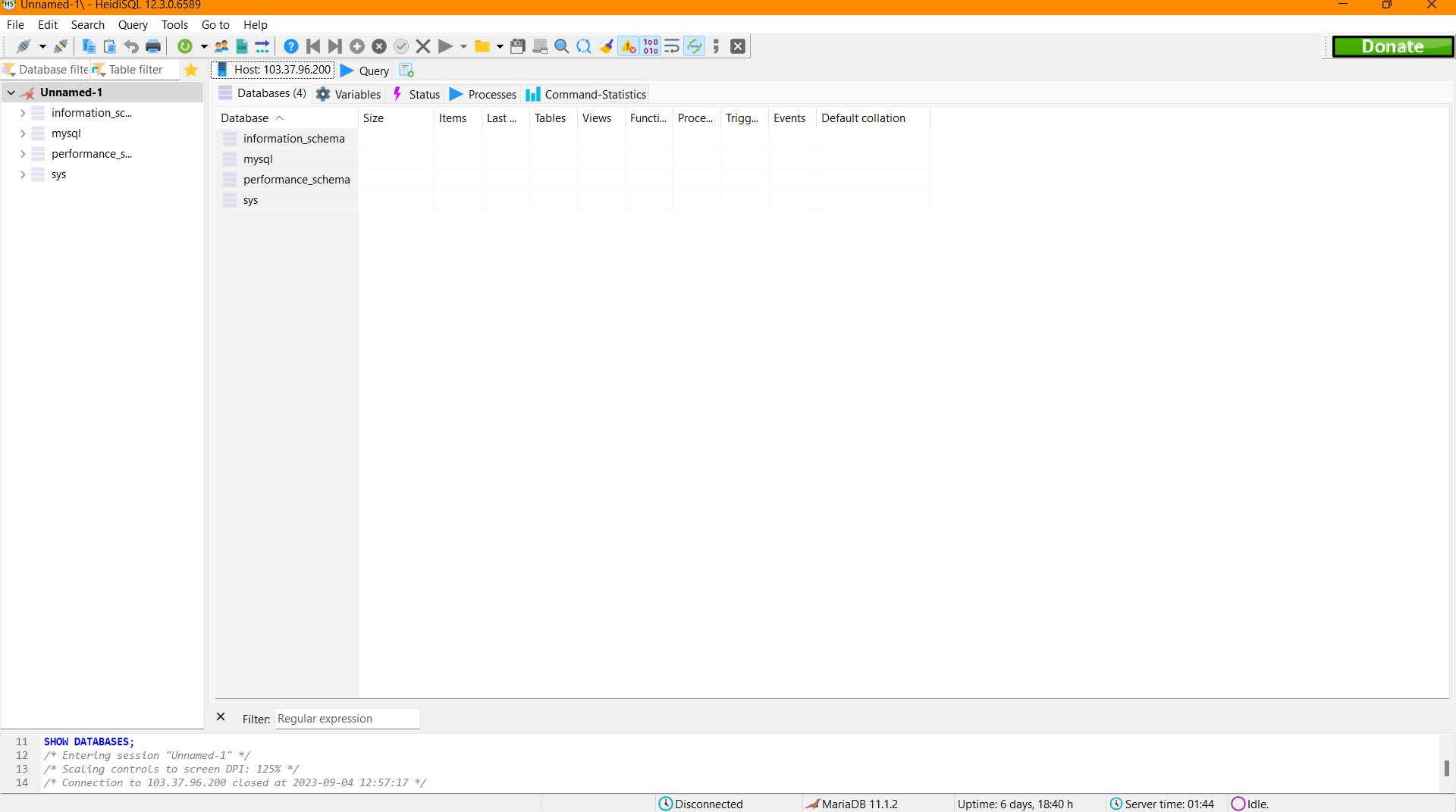Sort by the Database column header

click(x=287, y=118)
